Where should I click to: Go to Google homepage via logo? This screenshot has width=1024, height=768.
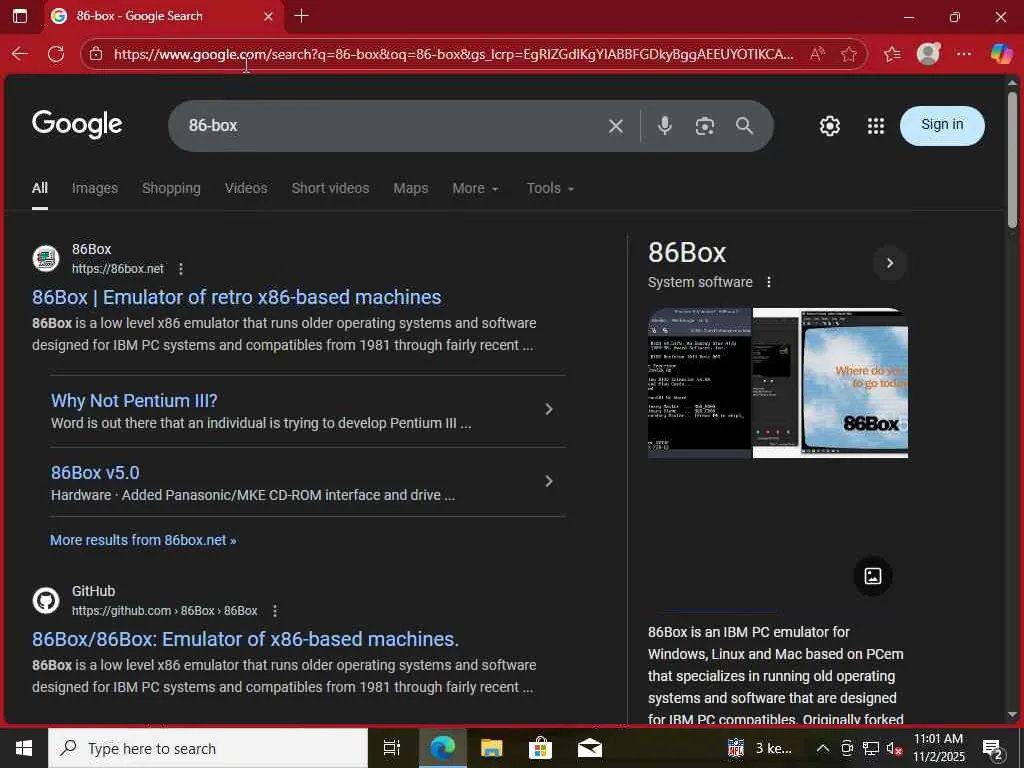pos(77,124)
